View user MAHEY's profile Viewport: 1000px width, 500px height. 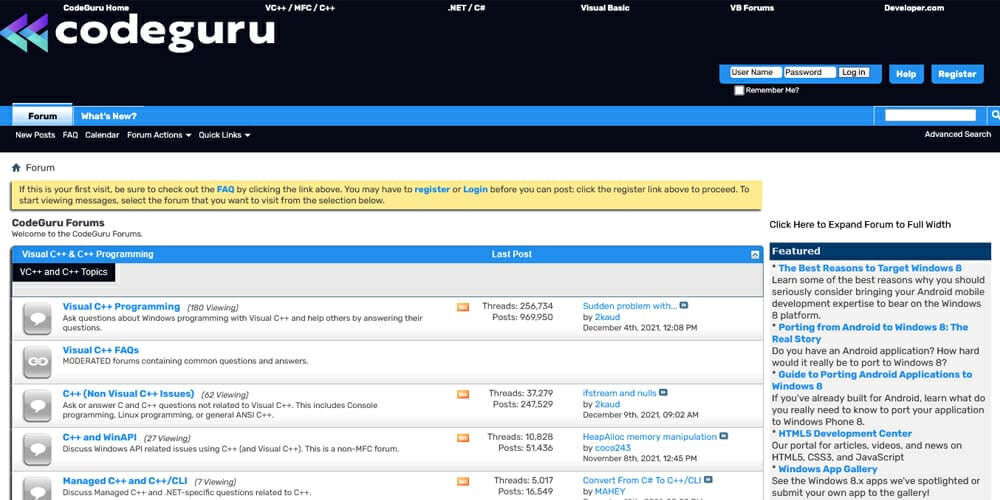pos(610,492)
